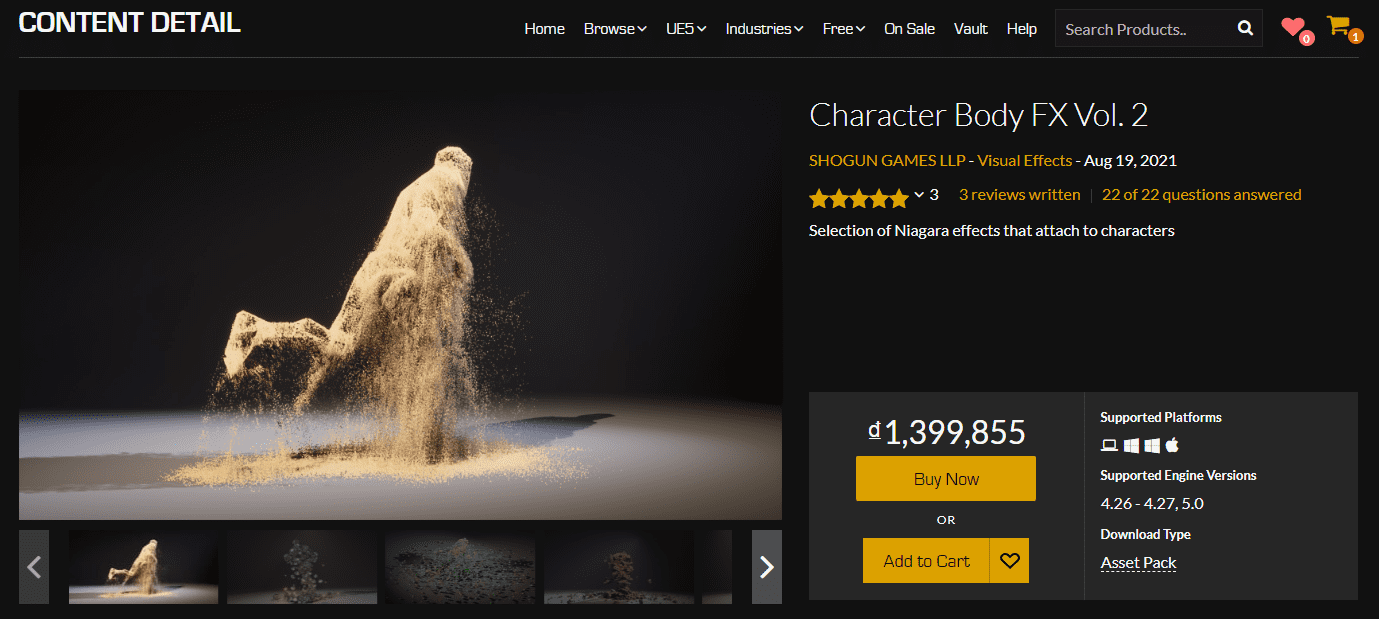Click the Add to Cart button
1379x619 pixels.
(927, 561)
